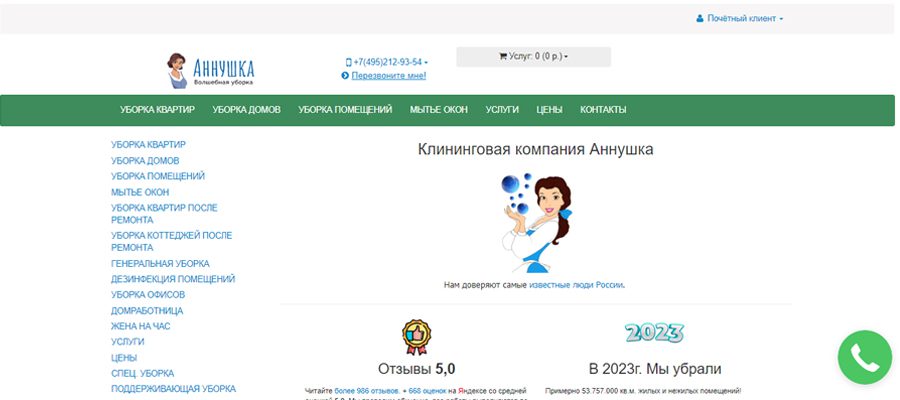Click the arrow icon before Перезвоните мне
The height and width of the screenshot is (400, 900).
click(345, 76)
